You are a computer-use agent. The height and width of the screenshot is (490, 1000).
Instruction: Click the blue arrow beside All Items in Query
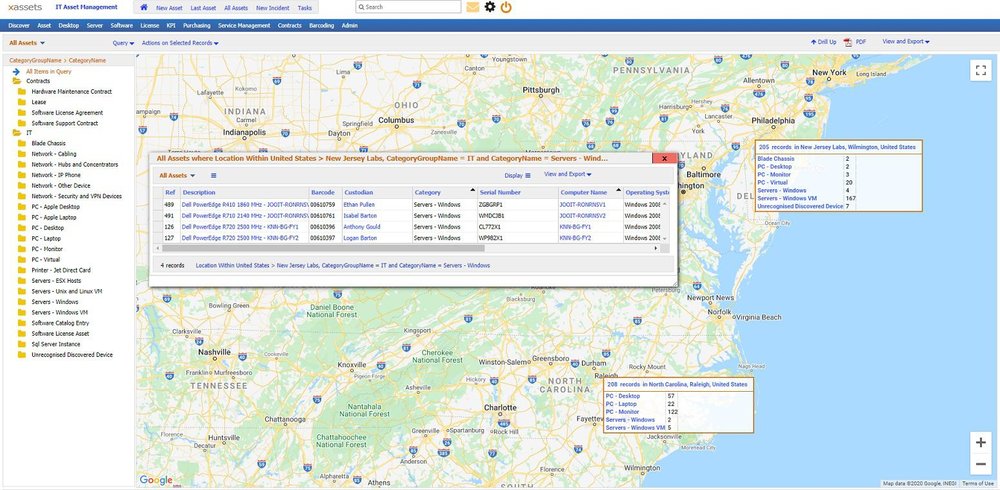coord(17,71)
